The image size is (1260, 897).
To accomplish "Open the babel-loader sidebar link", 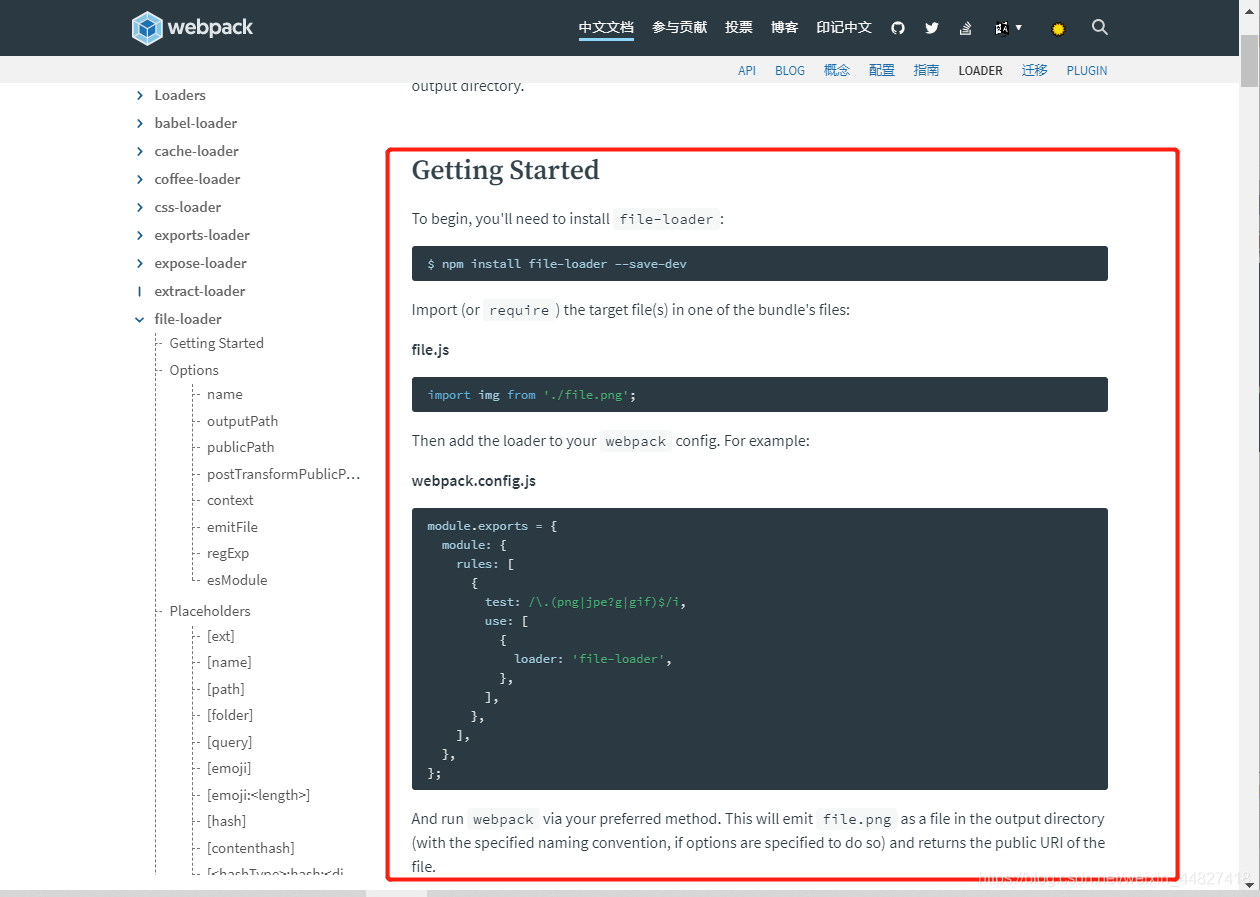I will 196,123.
